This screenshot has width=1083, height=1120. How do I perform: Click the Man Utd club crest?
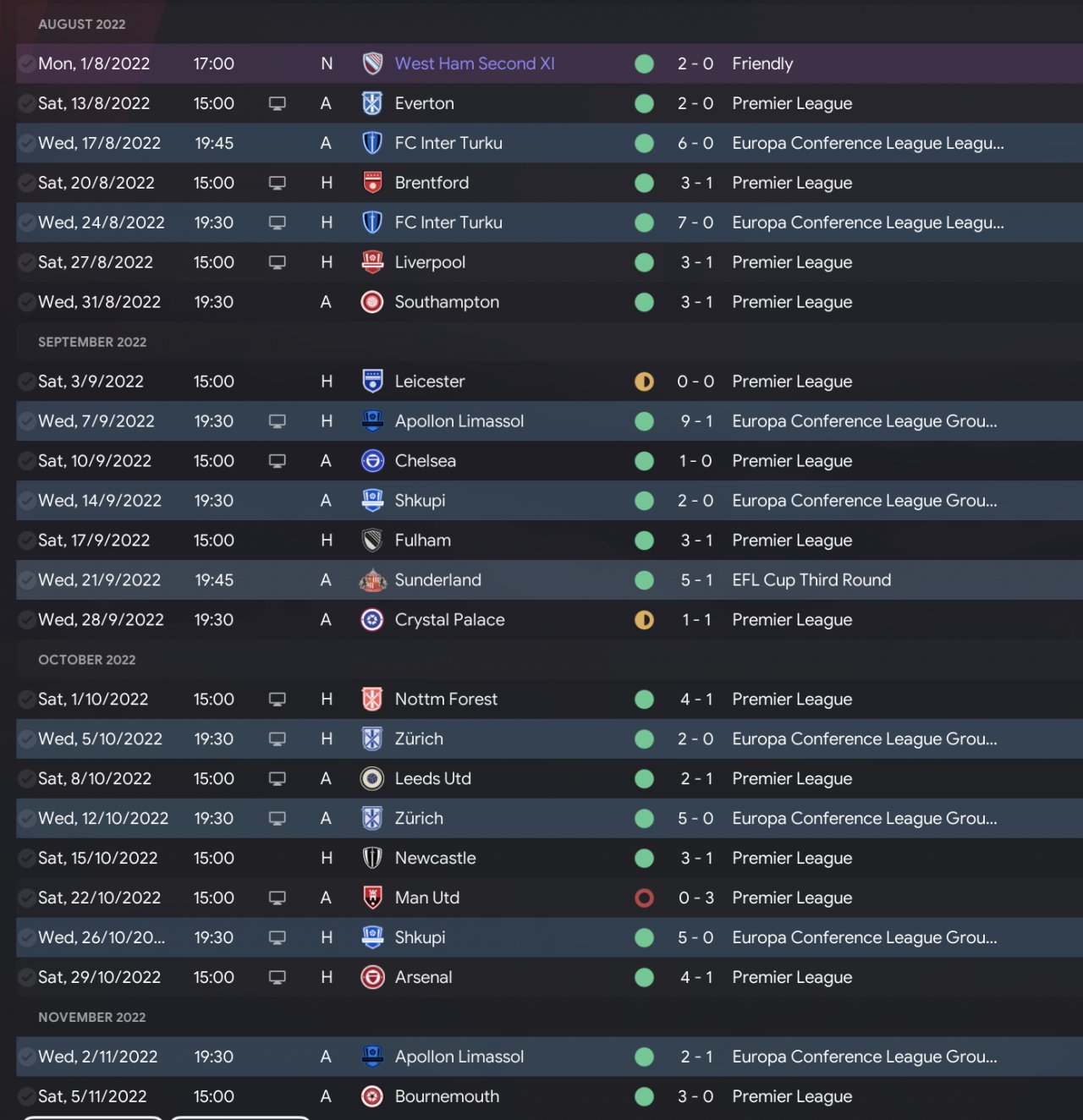click(372, 898)
